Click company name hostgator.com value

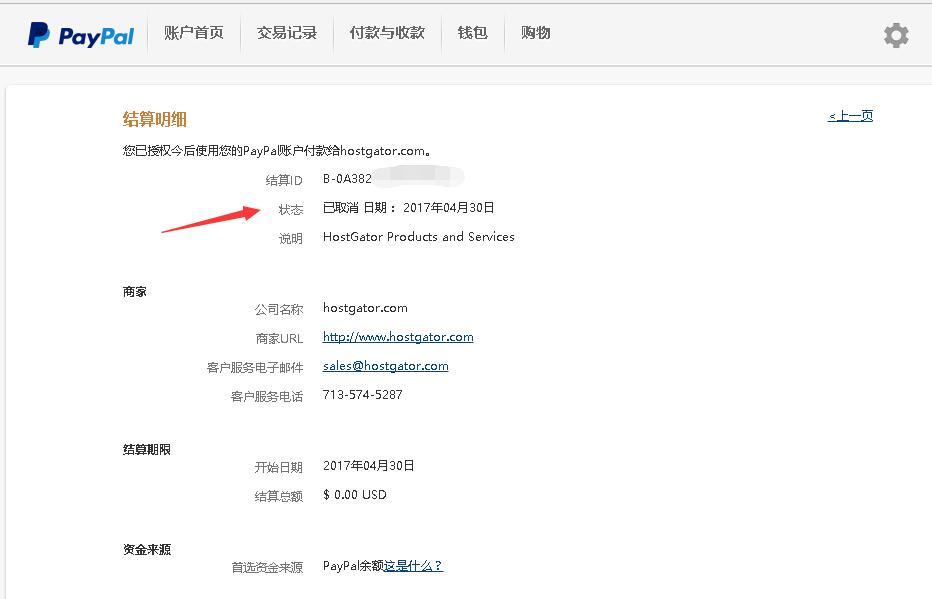(x=365, y=308)
